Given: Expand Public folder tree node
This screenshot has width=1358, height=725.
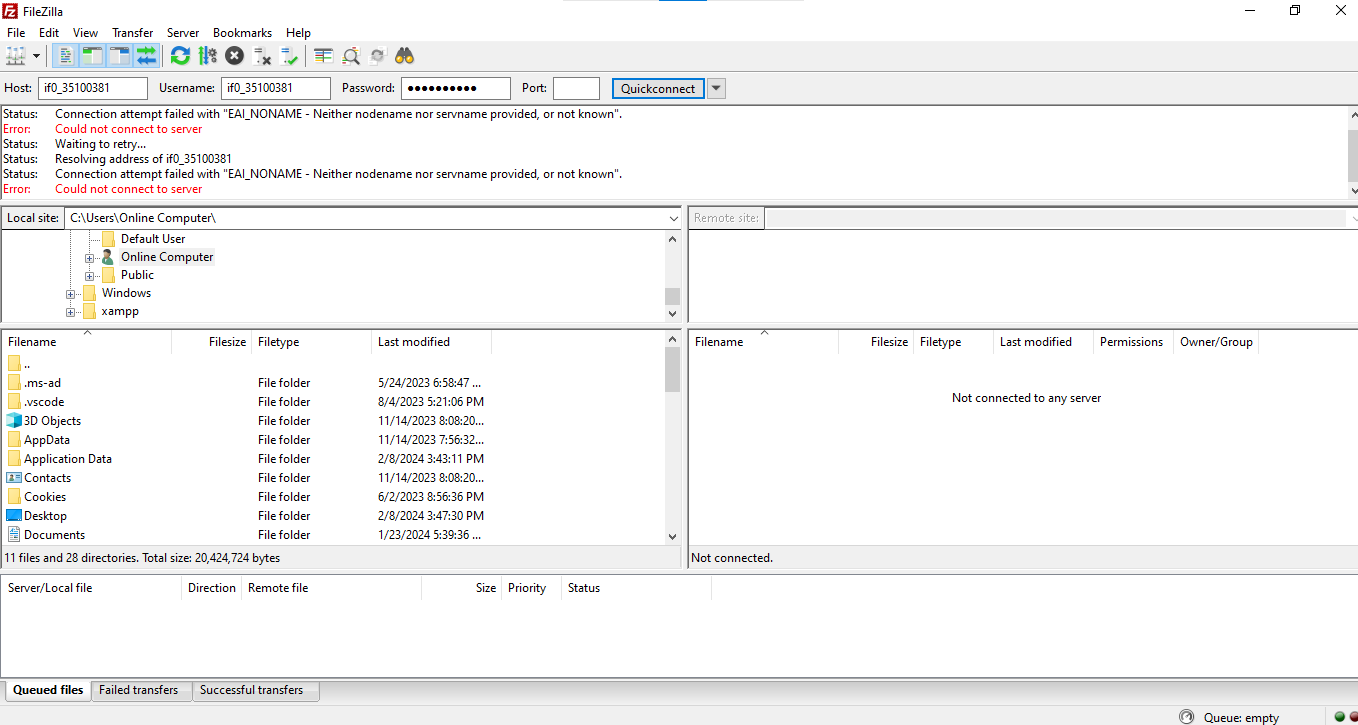Looking at the screenshot, I should click(89, 276).
